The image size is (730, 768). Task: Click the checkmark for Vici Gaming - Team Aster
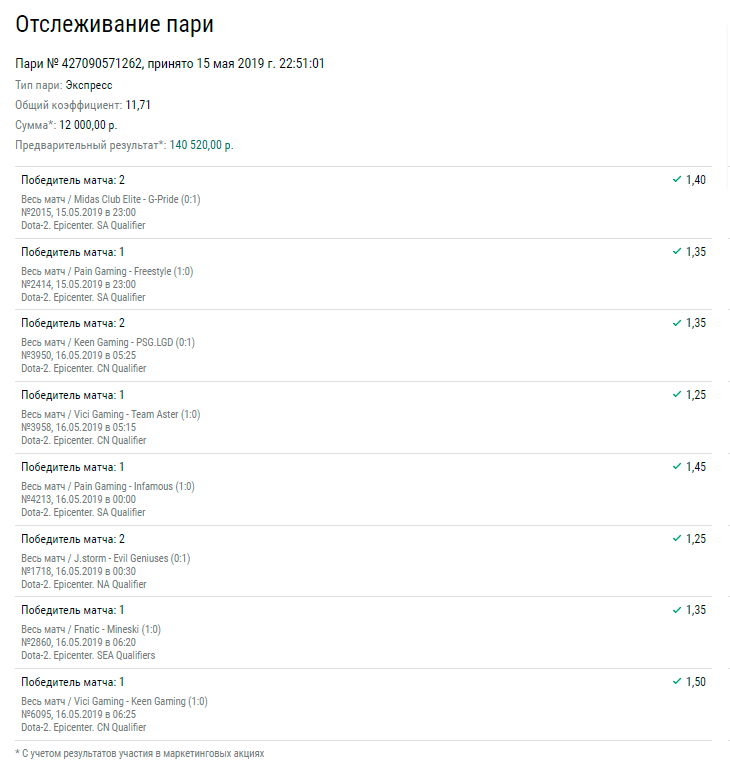[x=677, y=395]
